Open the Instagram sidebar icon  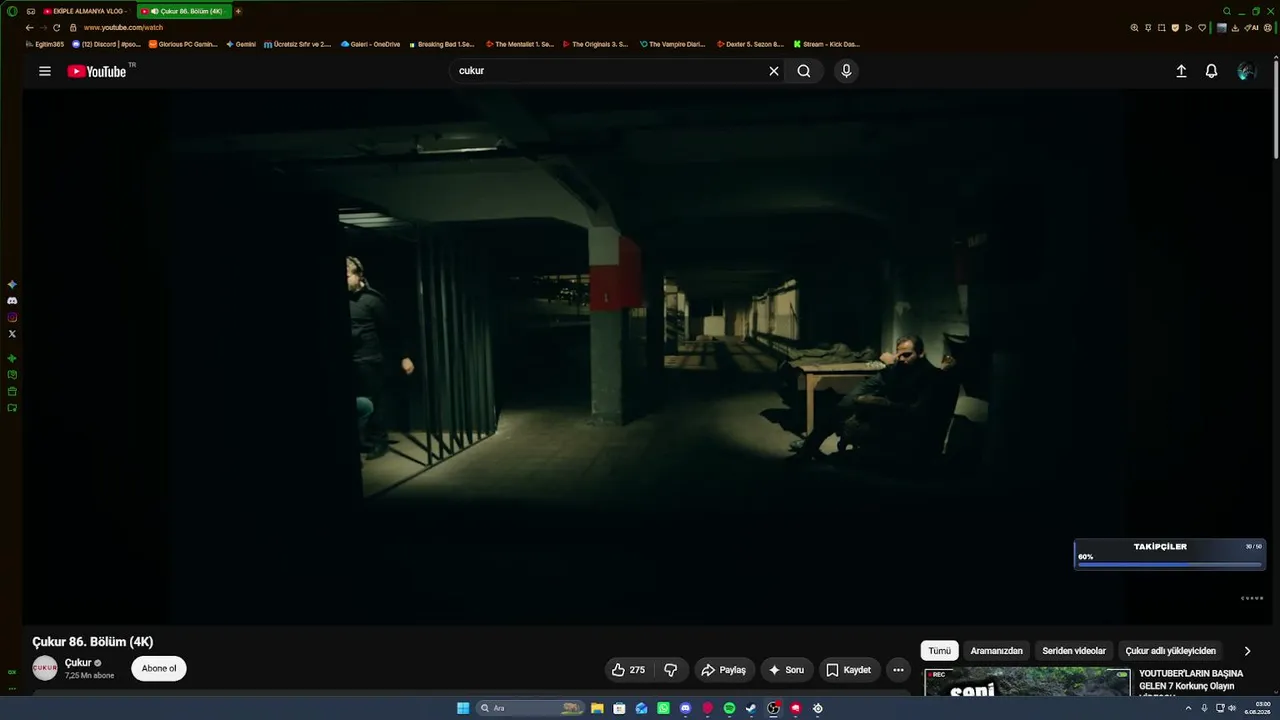[12, 318]
